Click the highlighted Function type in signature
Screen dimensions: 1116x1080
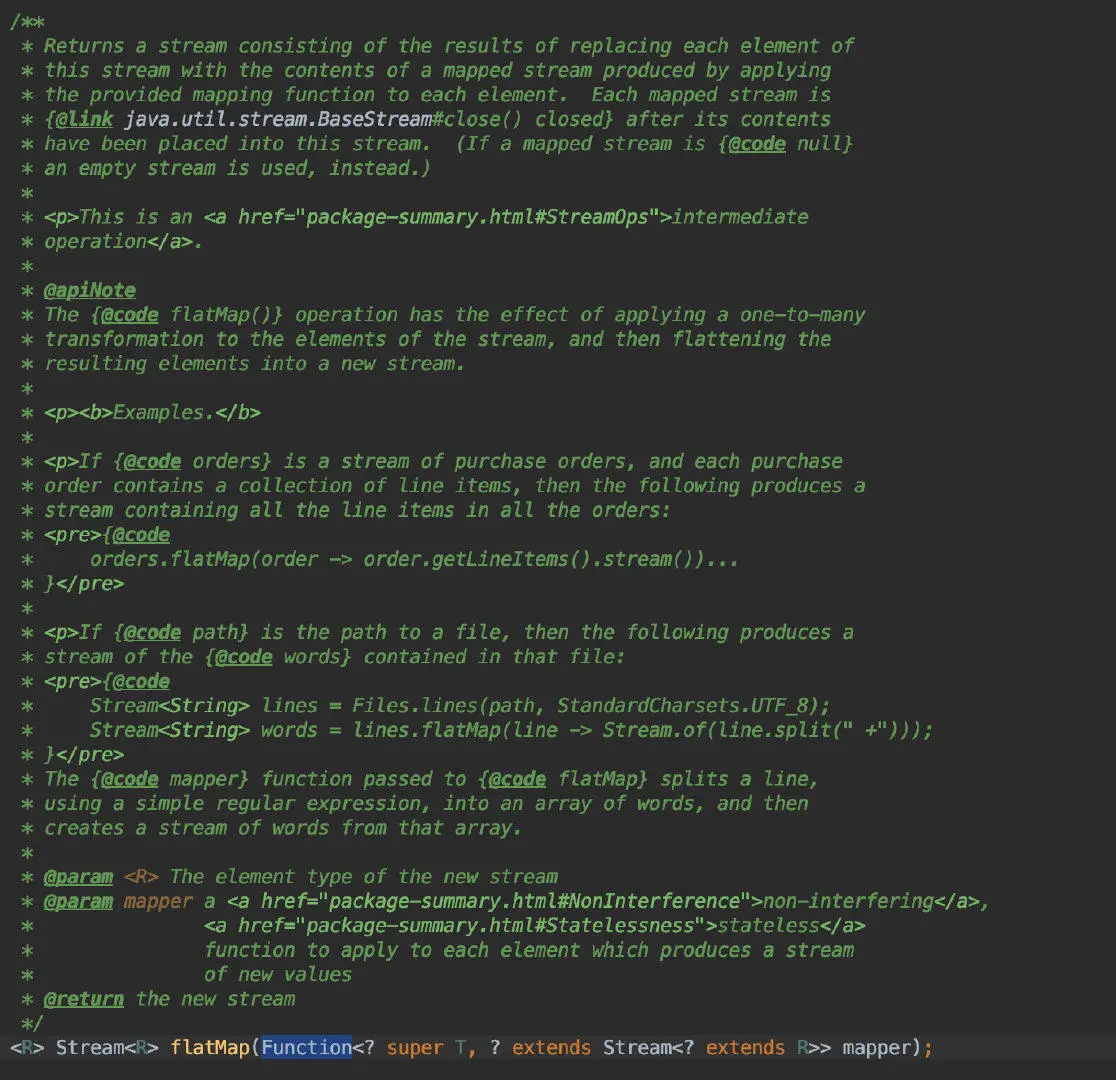(x=307, y=1047)
